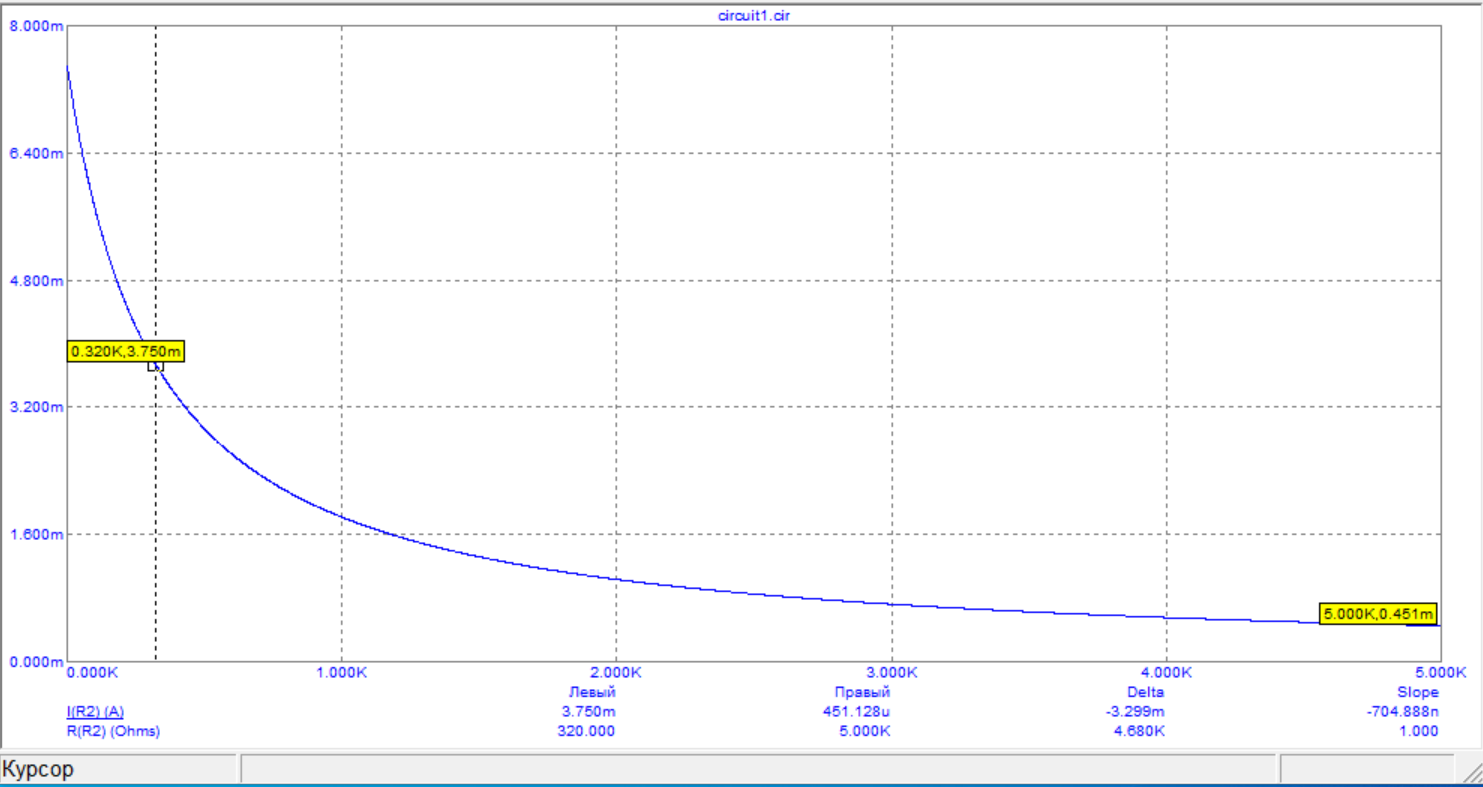This screenshot has width=1483, height=787.
Task: Click the Delta column header
Action: [x=1146, y=692]
